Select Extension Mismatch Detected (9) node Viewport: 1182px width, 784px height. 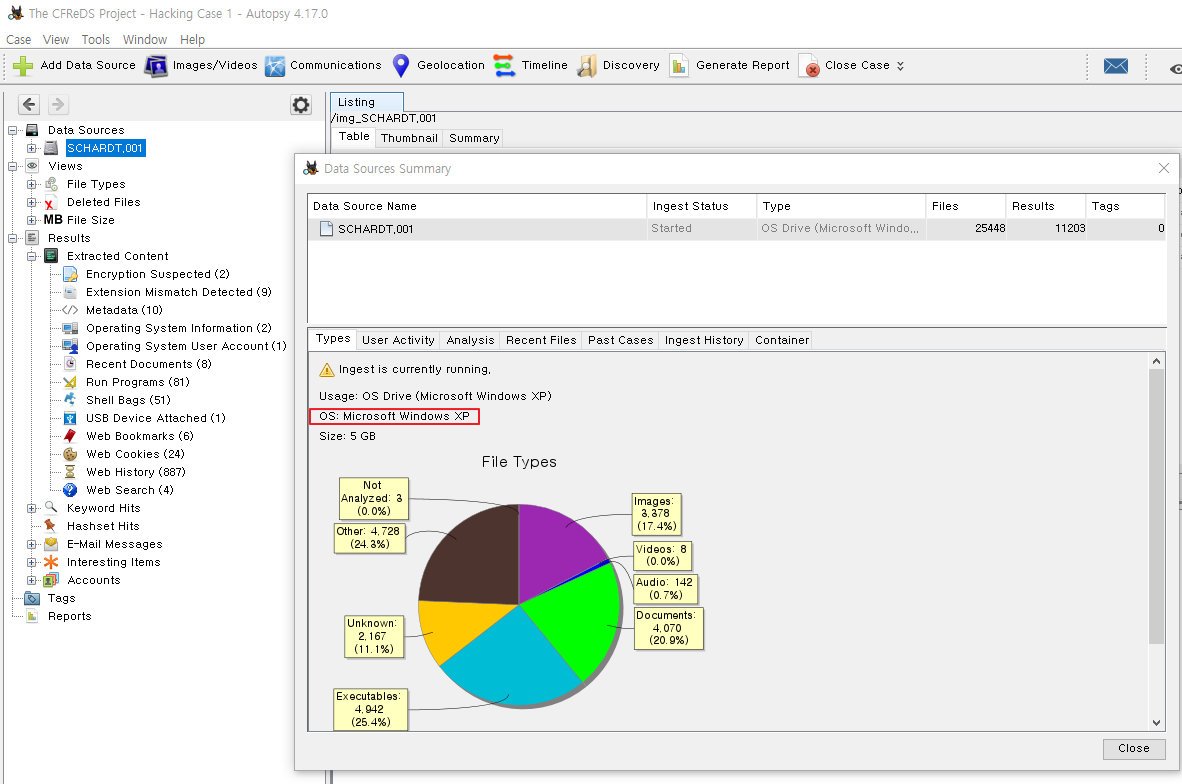(179, 292)
